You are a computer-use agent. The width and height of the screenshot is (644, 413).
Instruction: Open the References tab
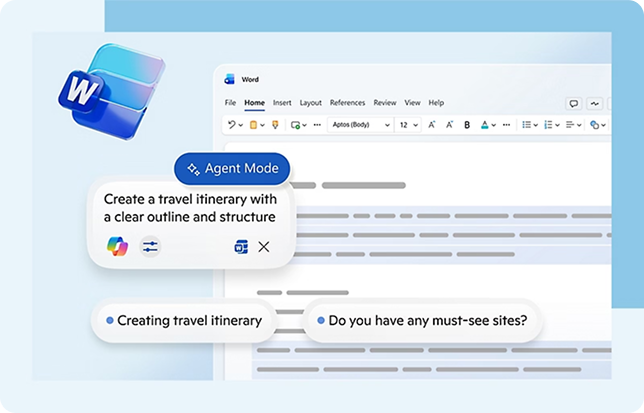[x=347, y=103]
